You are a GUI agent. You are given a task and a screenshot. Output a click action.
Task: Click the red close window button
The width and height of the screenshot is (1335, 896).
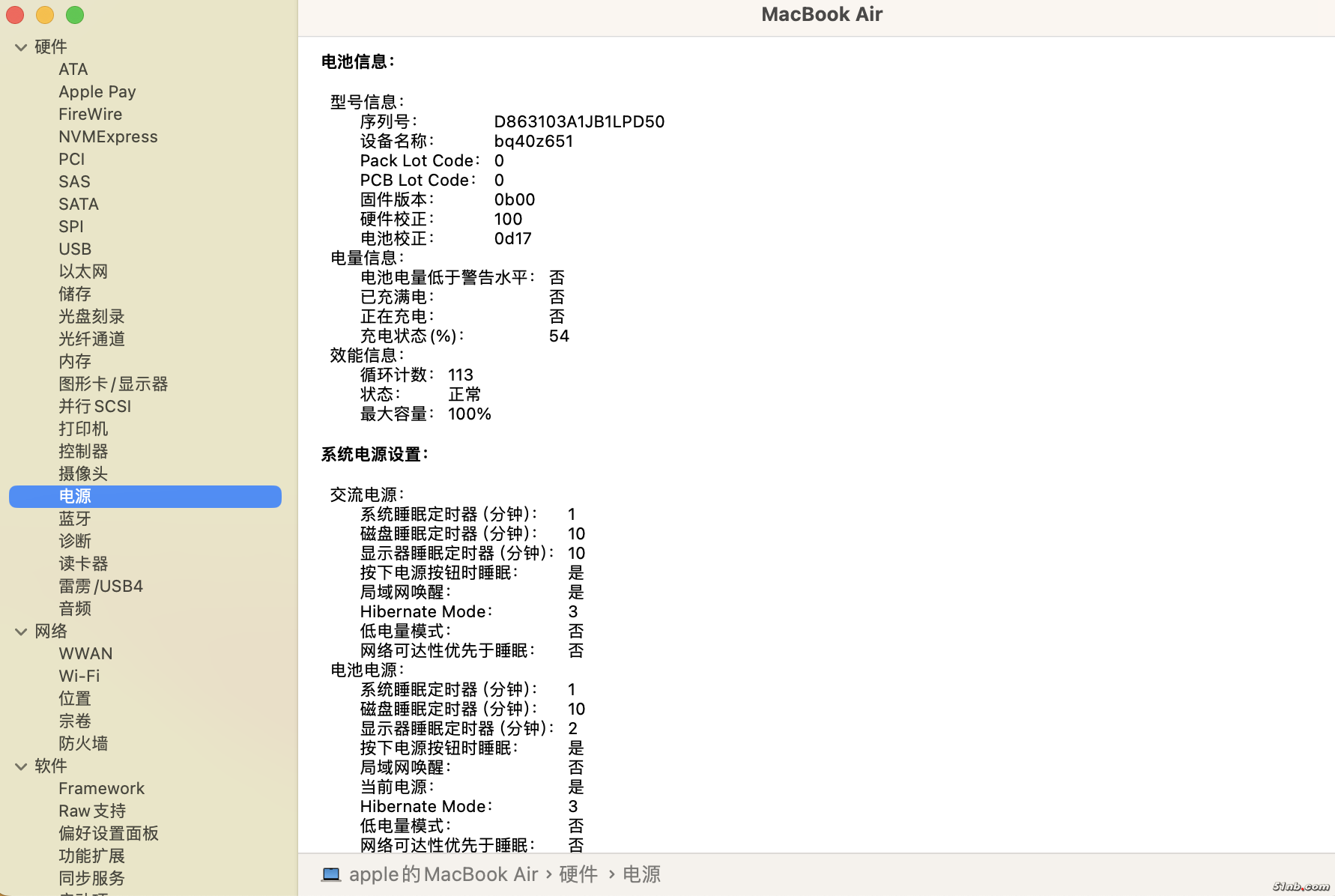click(16, 15)
